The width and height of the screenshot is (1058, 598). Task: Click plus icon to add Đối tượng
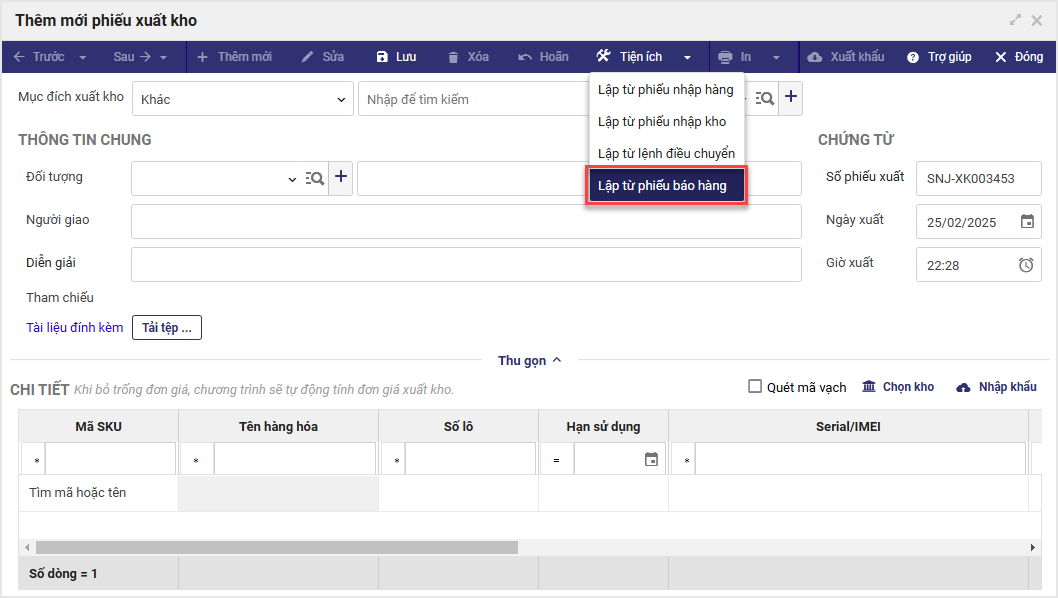341,177
